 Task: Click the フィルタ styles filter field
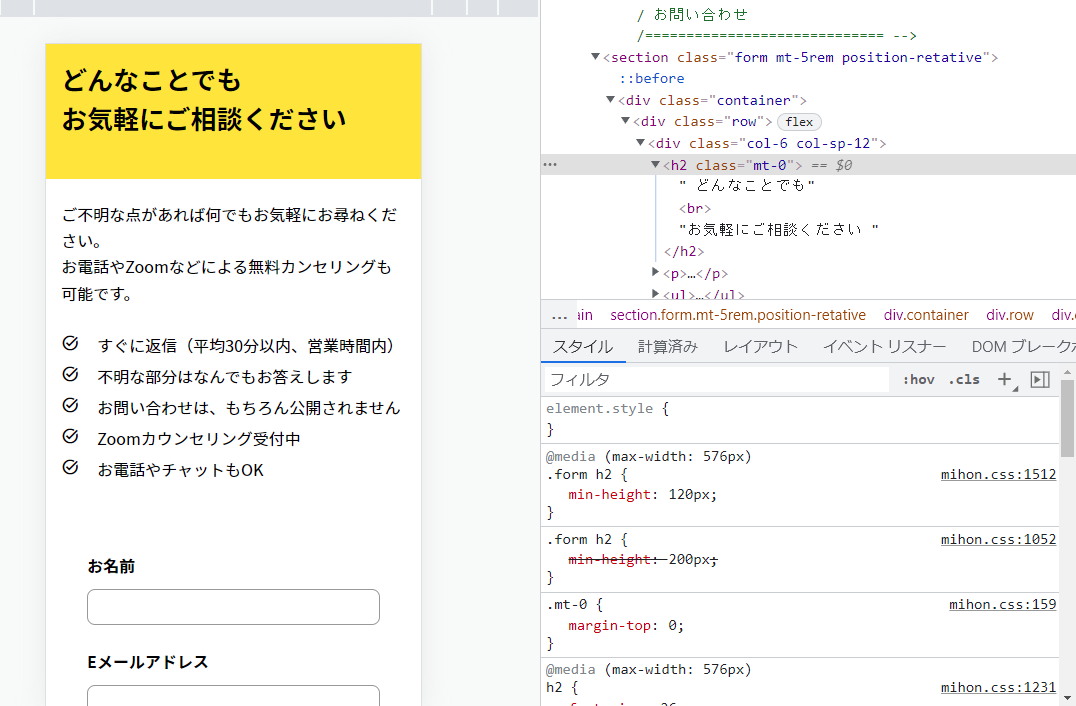pos(716,380)
